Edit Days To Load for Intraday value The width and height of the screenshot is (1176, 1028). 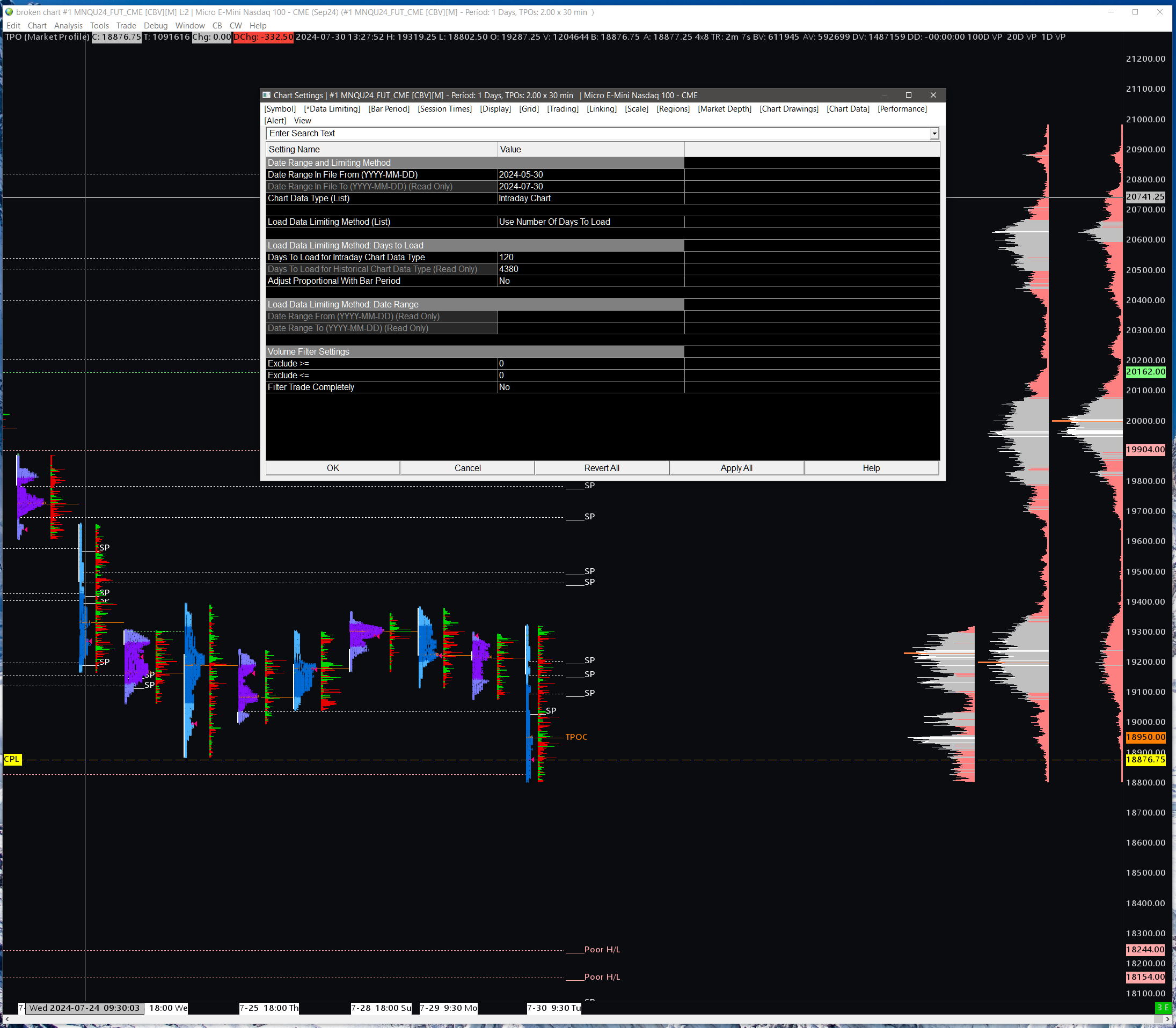[x=590, y=258]
